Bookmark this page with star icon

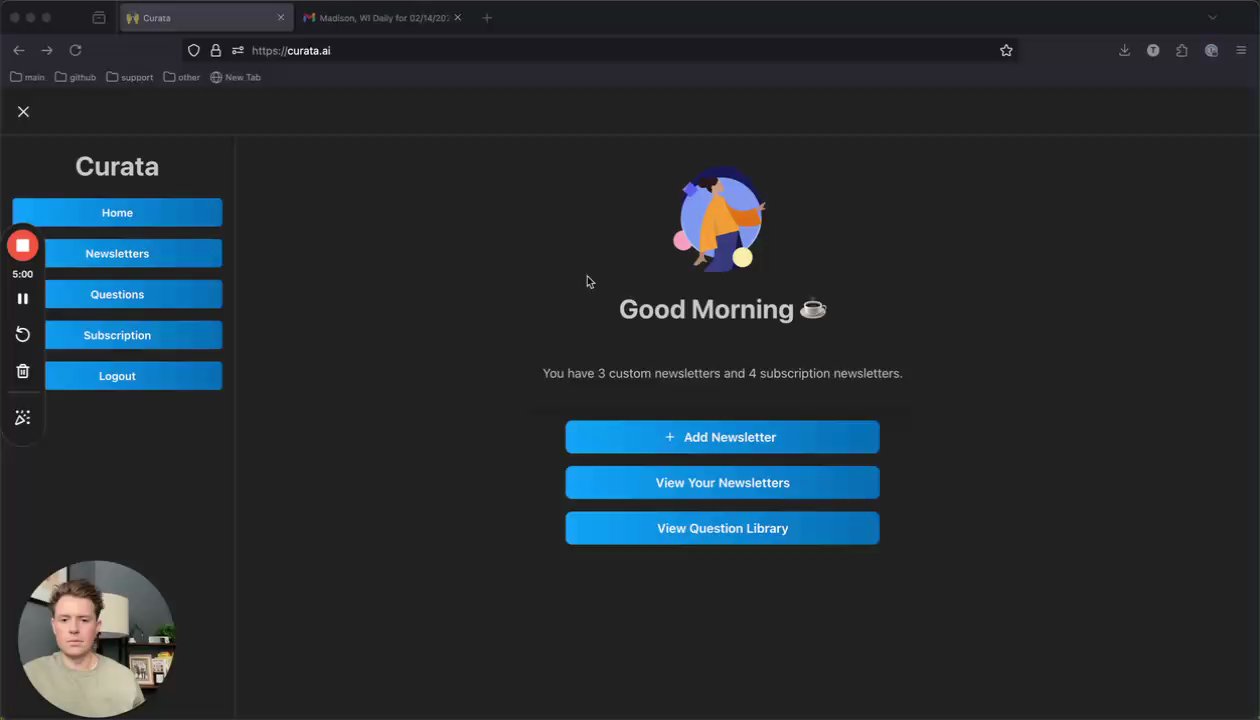1006,50
